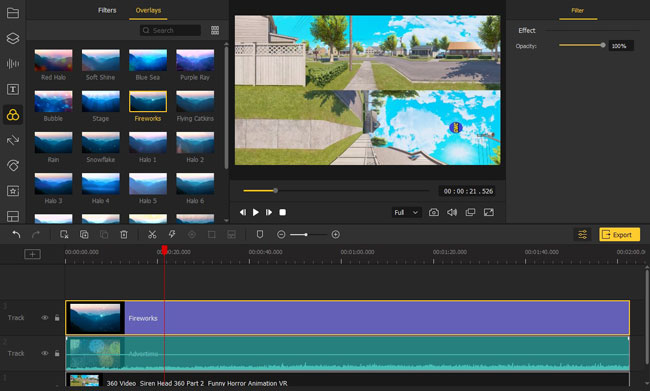This screenshot has height=391, width=650.
Task: Open timeline settings sliders icon
Action: pyautogui.click(x=582, y=235)
